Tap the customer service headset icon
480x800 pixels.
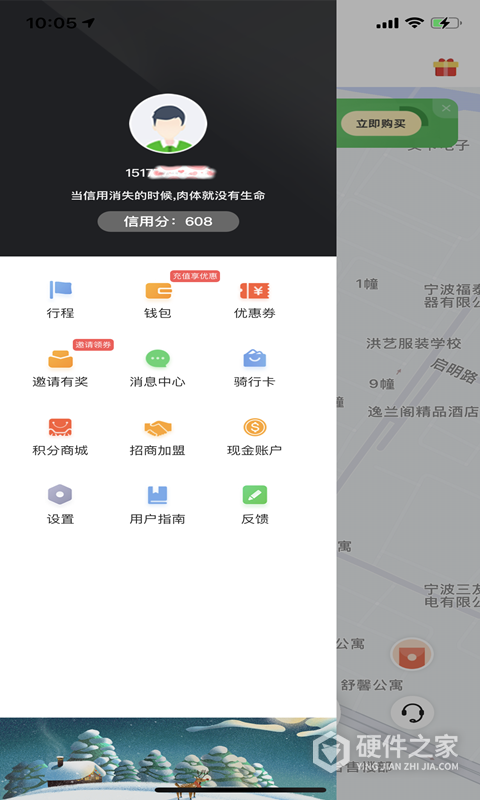[412, 712]
